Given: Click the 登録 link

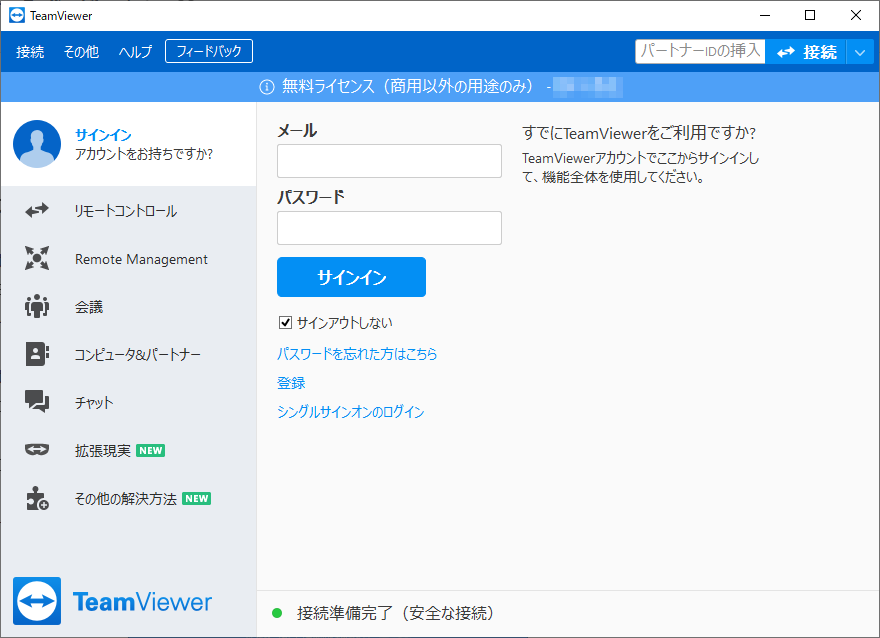Looking at the screenshot, I should (291, 383).
